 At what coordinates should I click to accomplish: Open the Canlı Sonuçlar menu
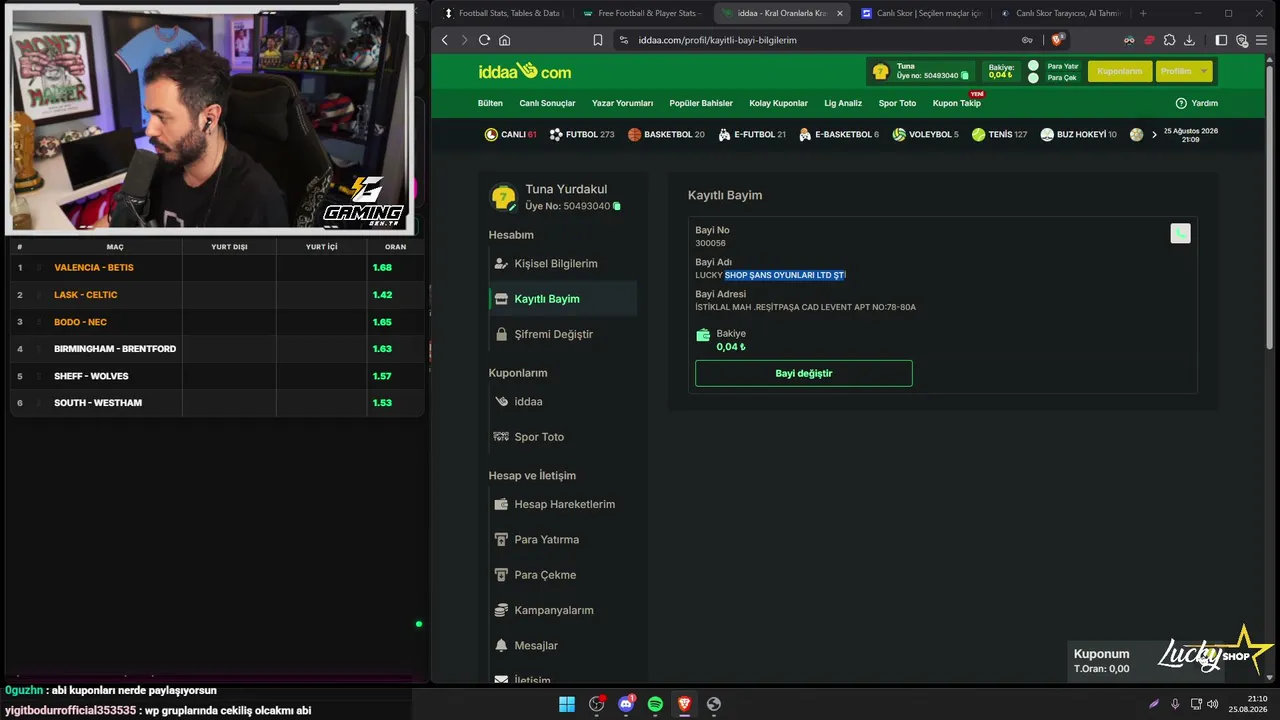(547, 103)
